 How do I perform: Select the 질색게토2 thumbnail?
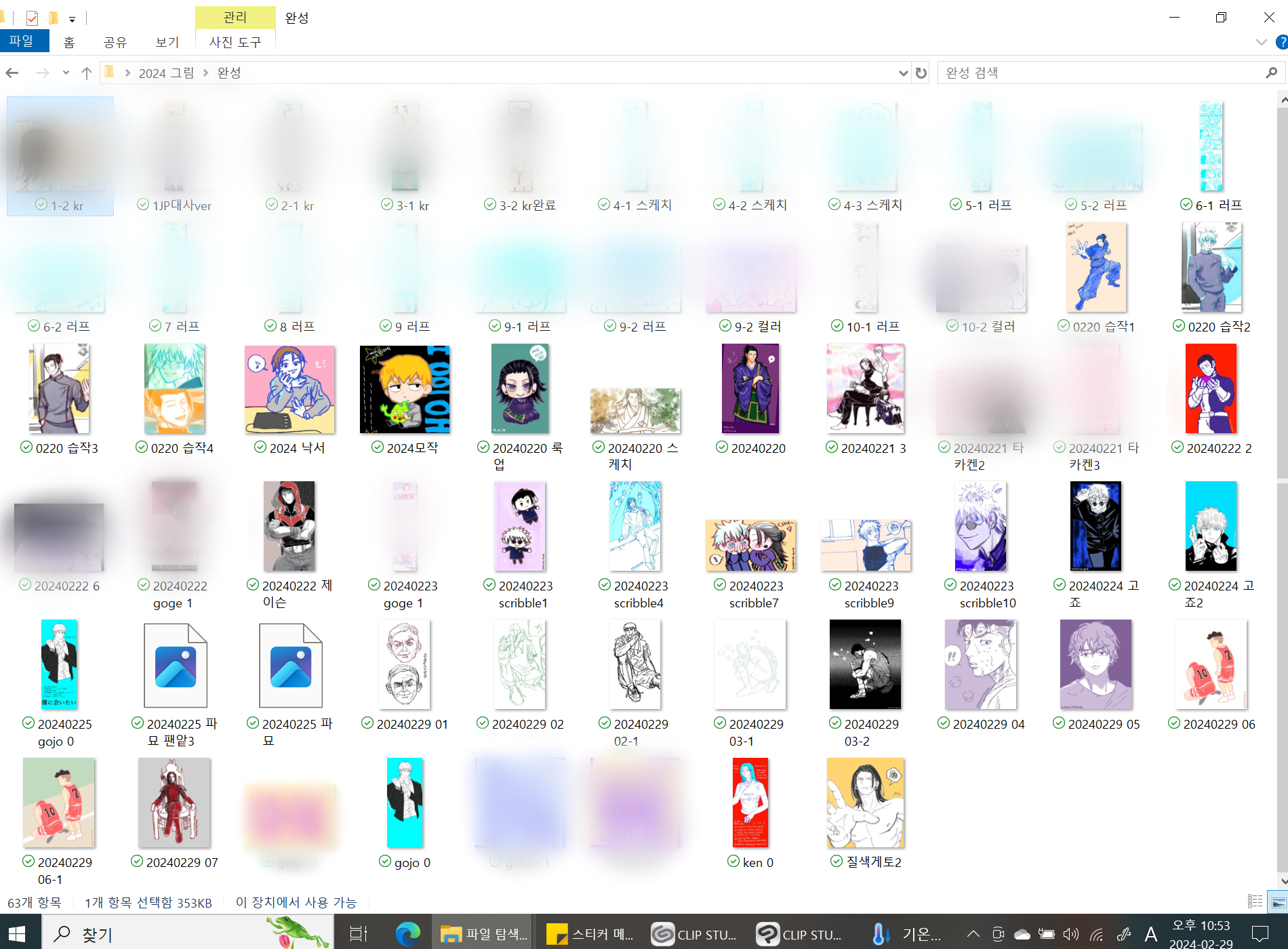point(866,803)
